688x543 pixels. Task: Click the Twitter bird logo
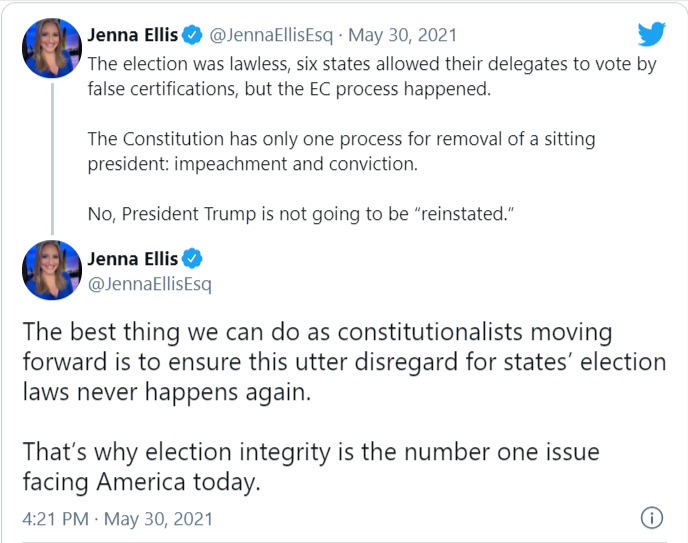tap(651, 35)
